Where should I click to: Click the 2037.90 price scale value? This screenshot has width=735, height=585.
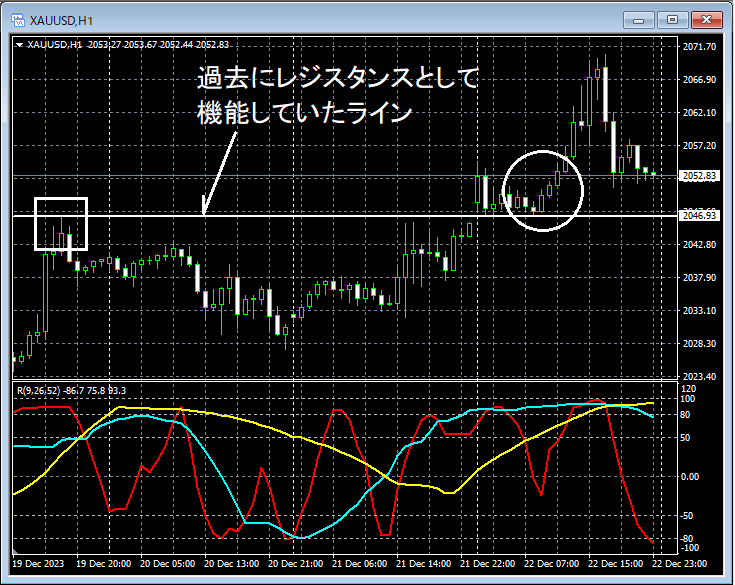pos(699,278)
